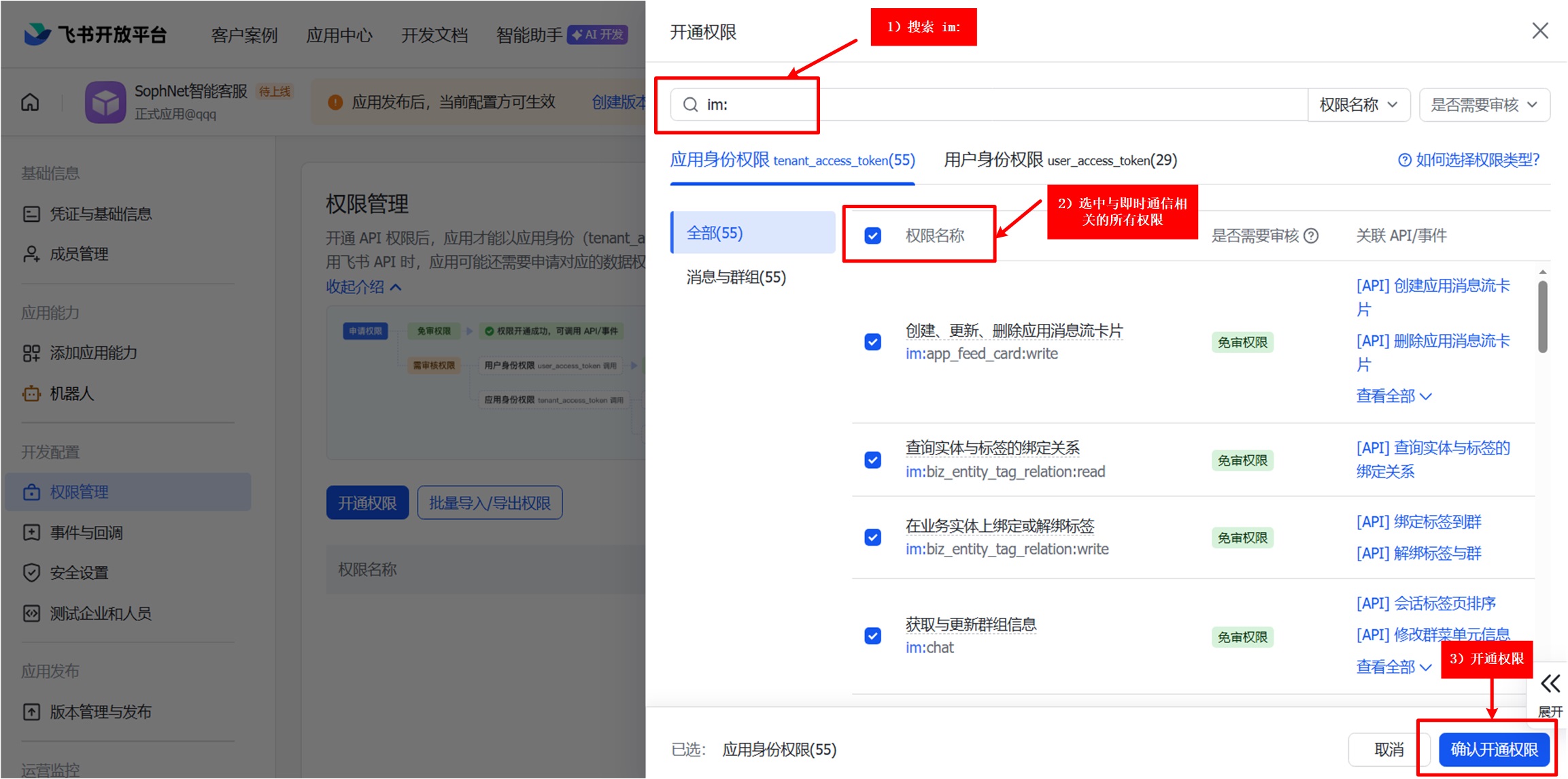This screenshot has height=779, width=1568.
Task: Click the 事件与回调 sidebar icon
Action: point(31,533)
